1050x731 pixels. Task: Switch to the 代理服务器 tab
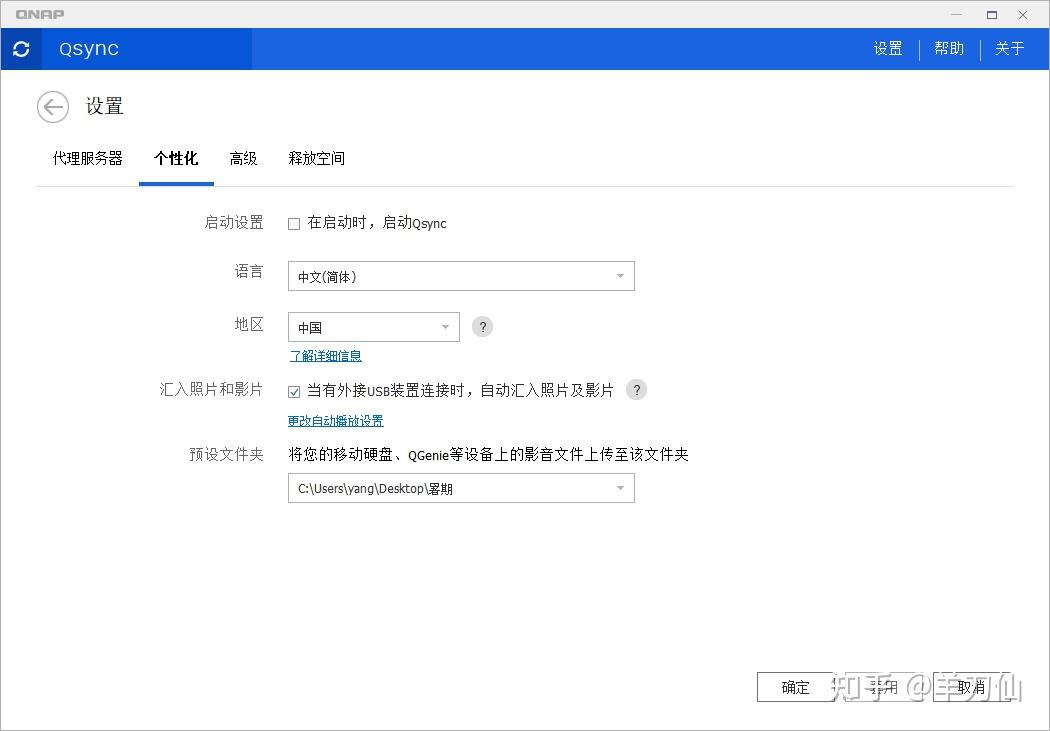pyautogui.click(x=87, y=158)
